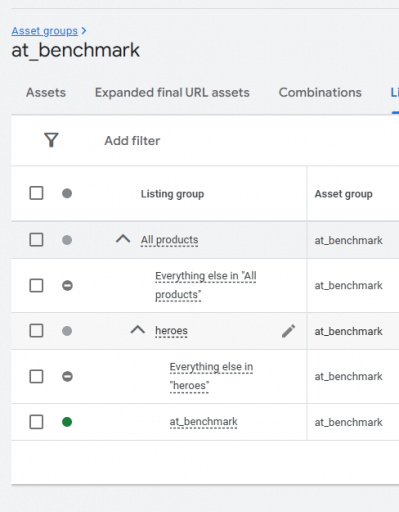This screenshot has height=512, width=399.
Task: Select checkbox for at_benchmark listing group row
Action: coord(36,422)
